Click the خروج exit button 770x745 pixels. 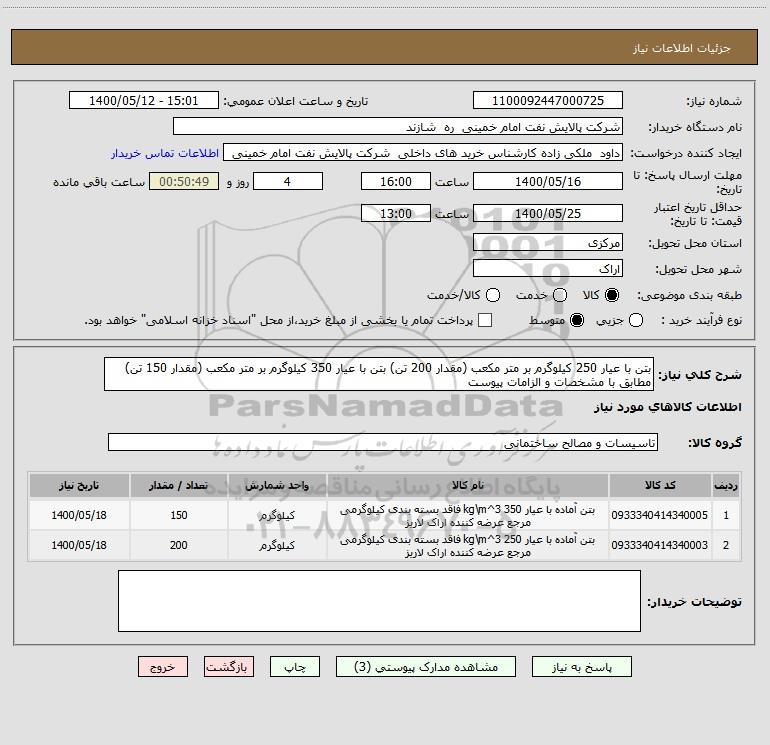(163, 667)
